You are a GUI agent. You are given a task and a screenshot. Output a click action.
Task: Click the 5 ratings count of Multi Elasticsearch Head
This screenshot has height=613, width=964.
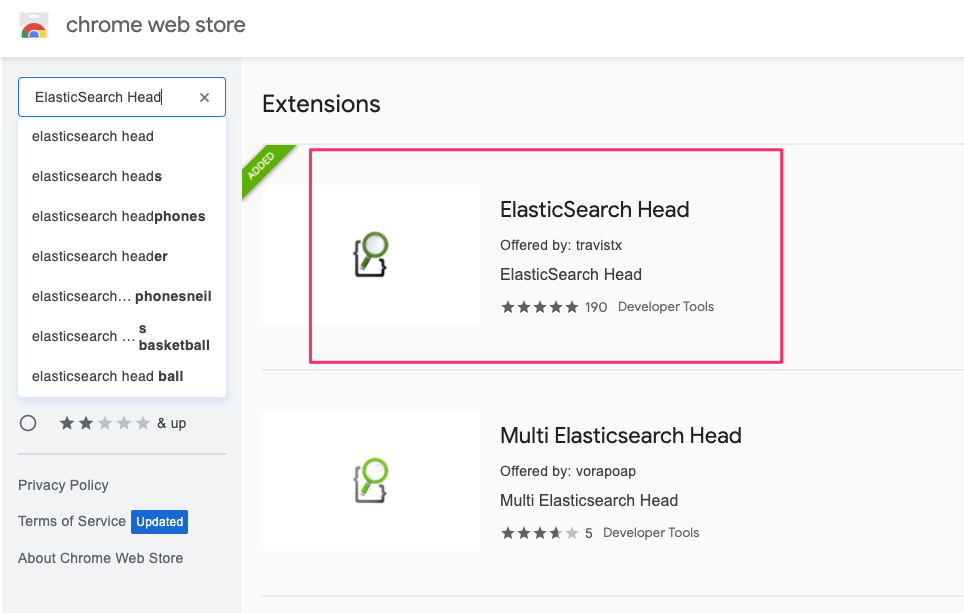[588, 533]
